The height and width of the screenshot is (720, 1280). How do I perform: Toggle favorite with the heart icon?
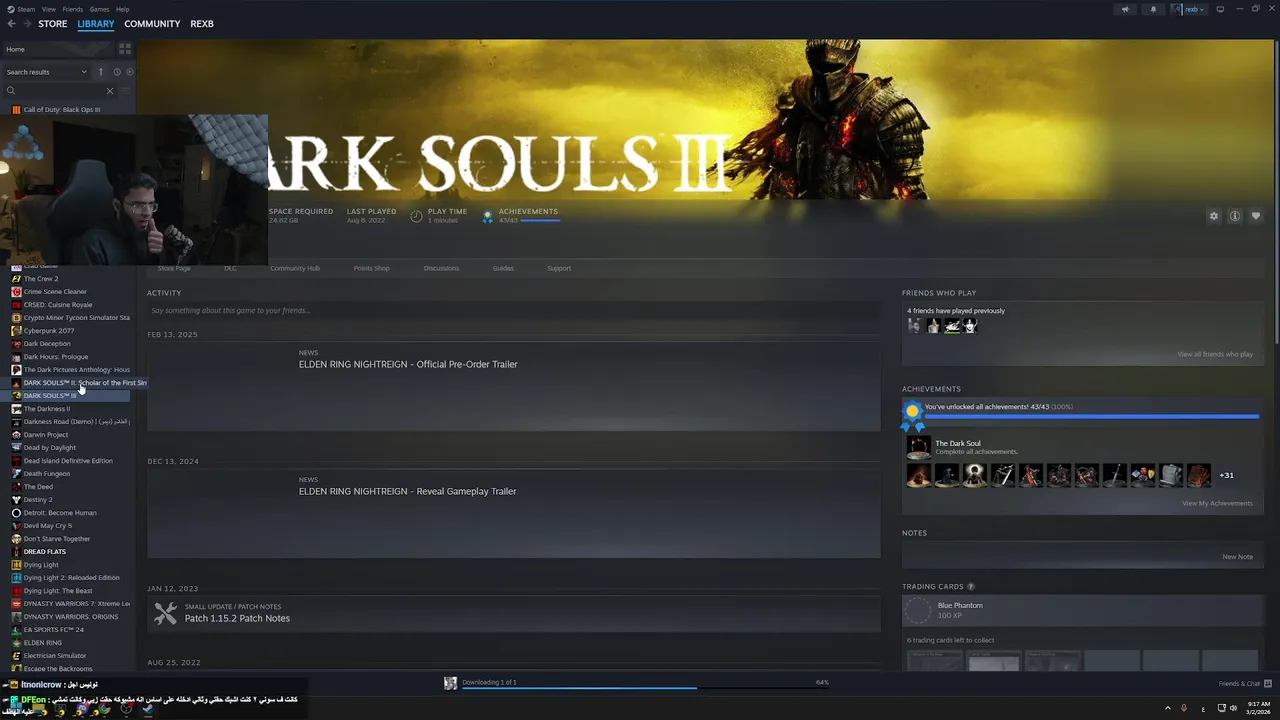(1256, 216)
